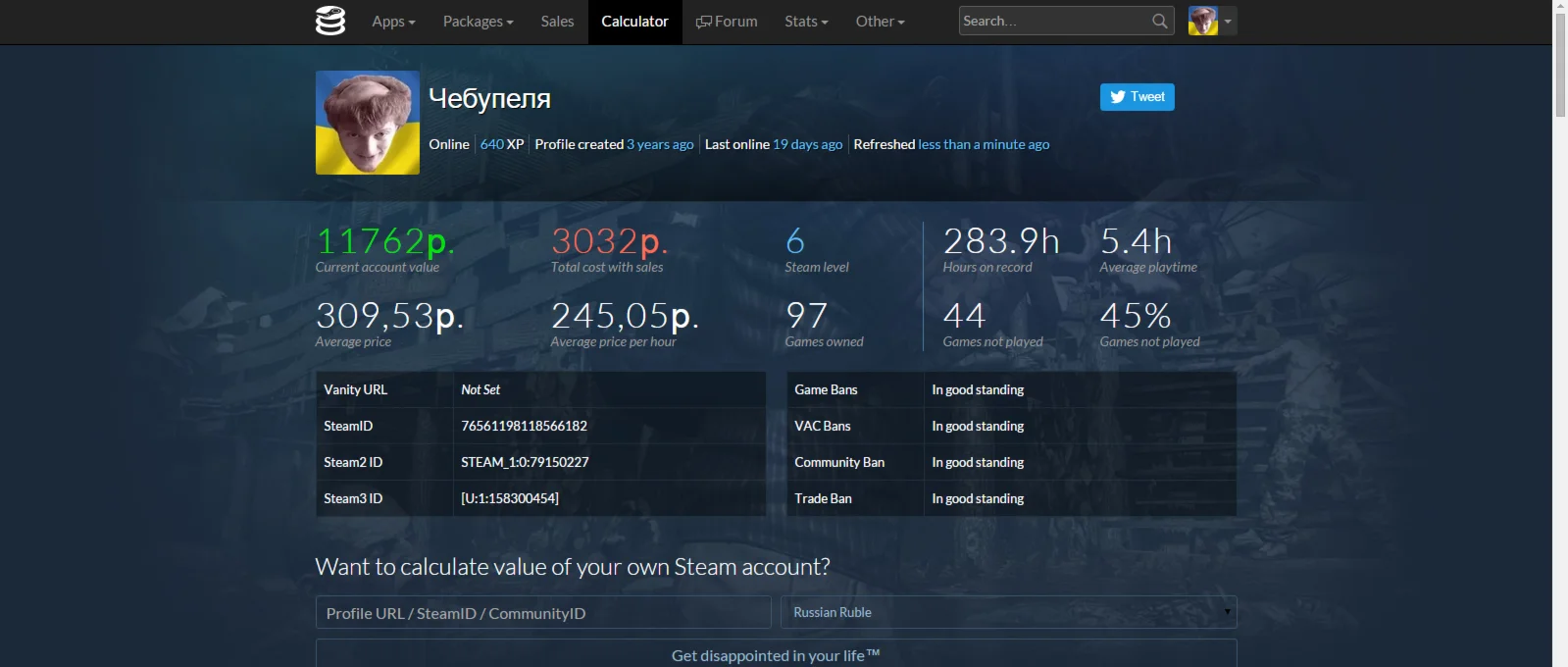Click the Online status text

(x=449, y=144)
